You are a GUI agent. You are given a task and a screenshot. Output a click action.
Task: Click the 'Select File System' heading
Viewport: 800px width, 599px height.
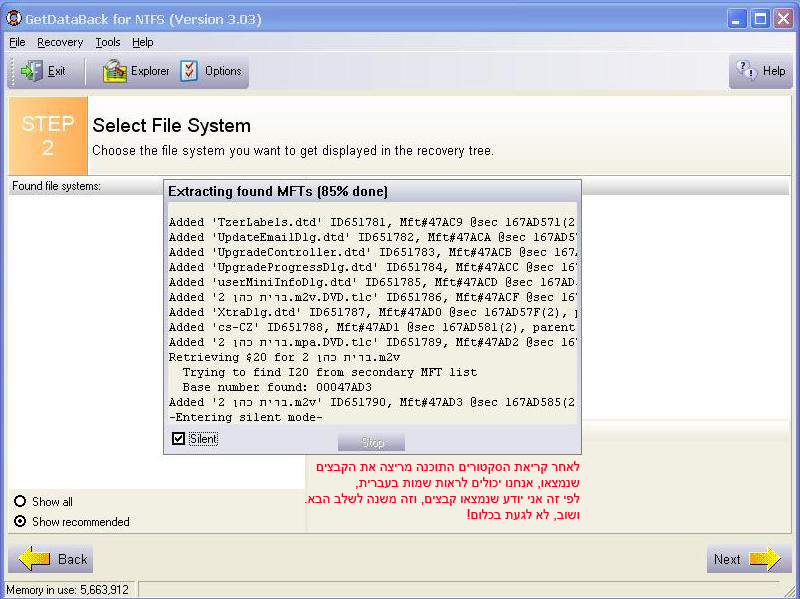pyautogui.click(x=171, y=126)
